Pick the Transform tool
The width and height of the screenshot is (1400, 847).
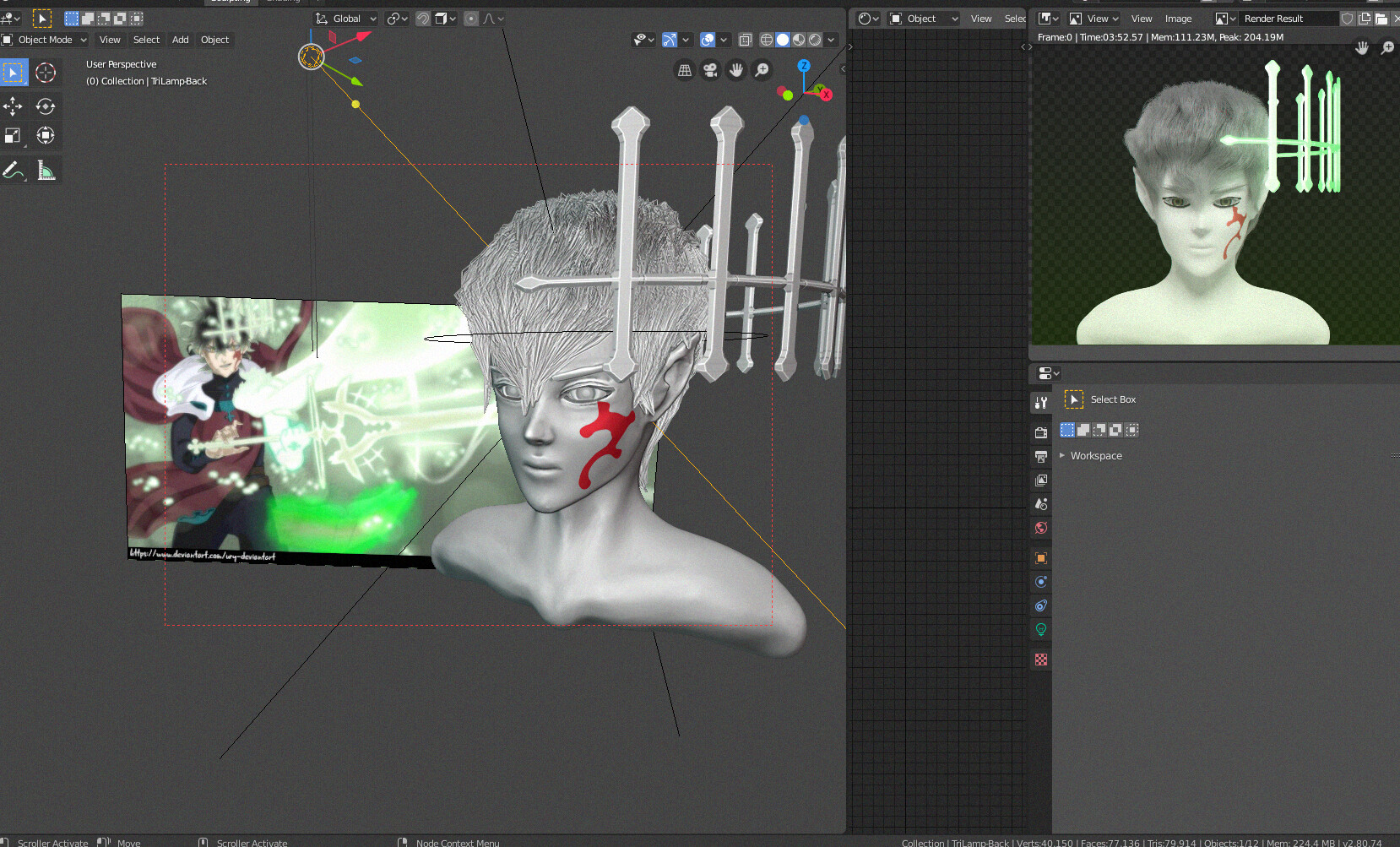[x=46, y=135]
